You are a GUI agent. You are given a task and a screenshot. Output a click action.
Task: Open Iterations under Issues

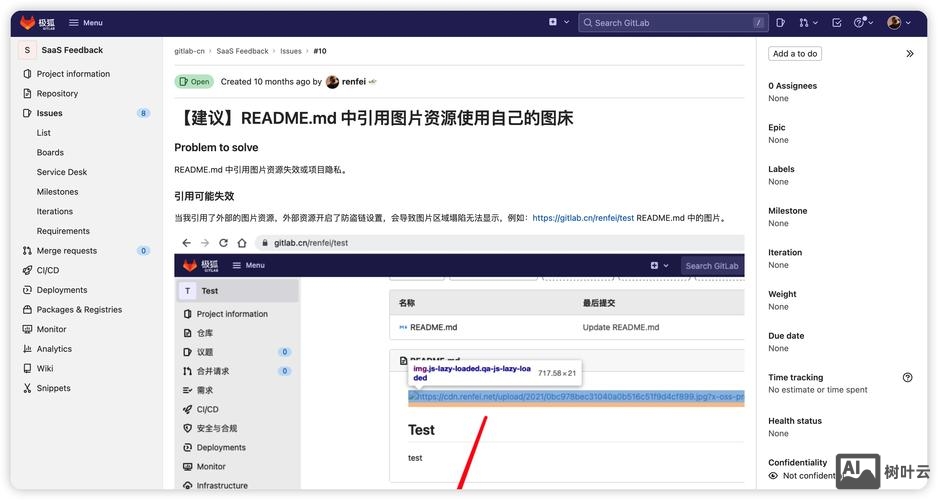[54, 211]
